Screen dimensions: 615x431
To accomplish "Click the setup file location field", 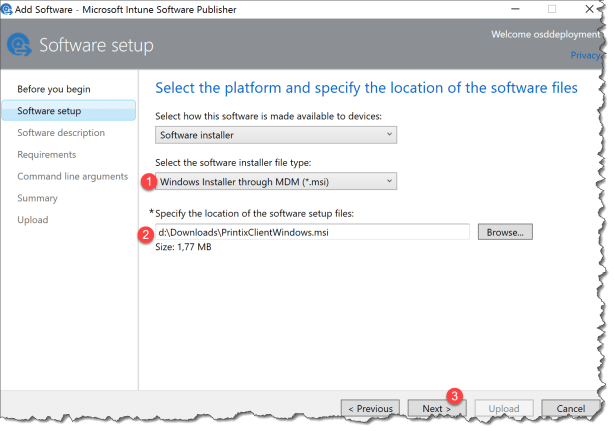I will [x=312, y=232].
